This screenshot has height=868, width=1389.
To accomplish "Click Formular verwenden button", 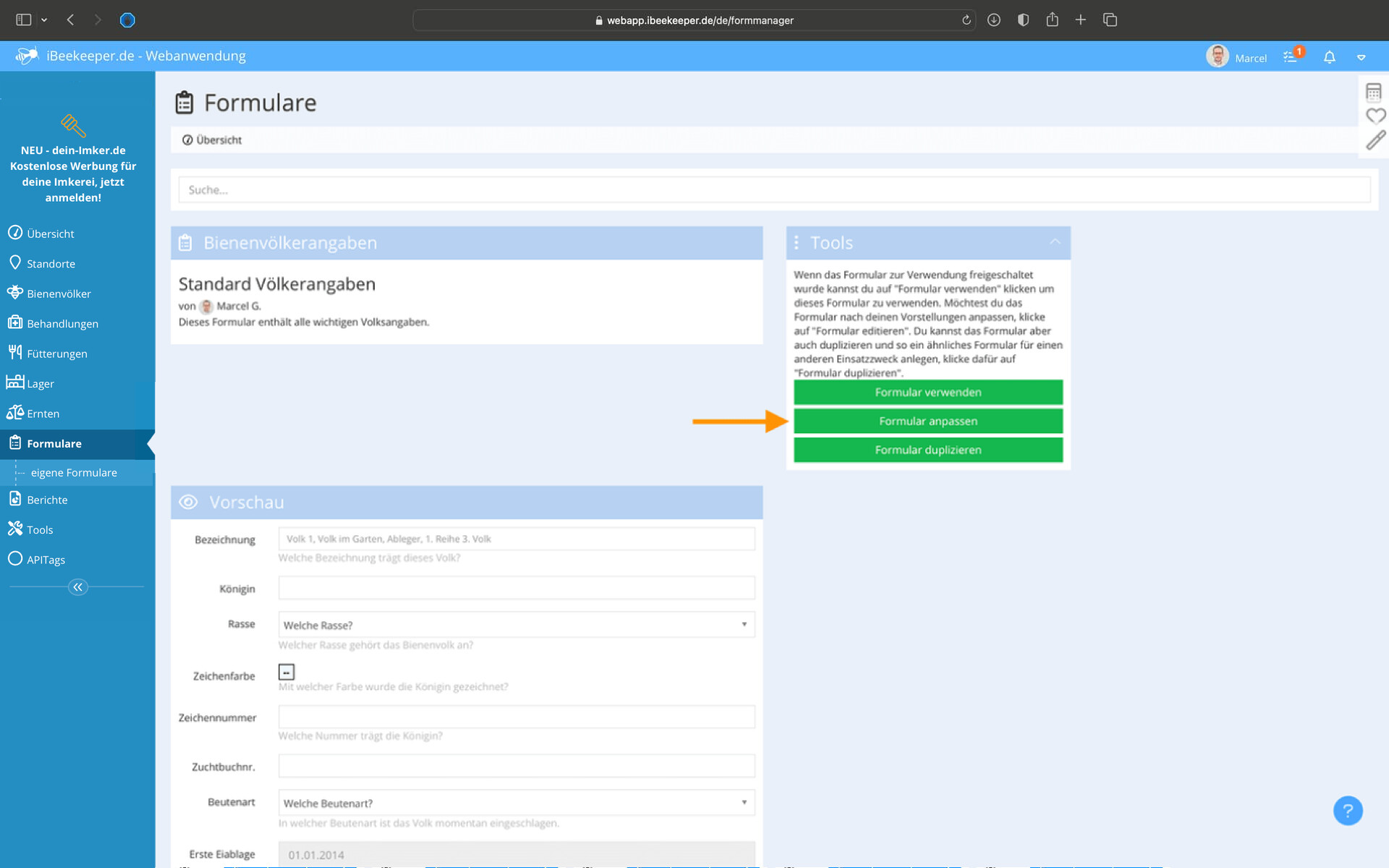I will pos(928,392).
